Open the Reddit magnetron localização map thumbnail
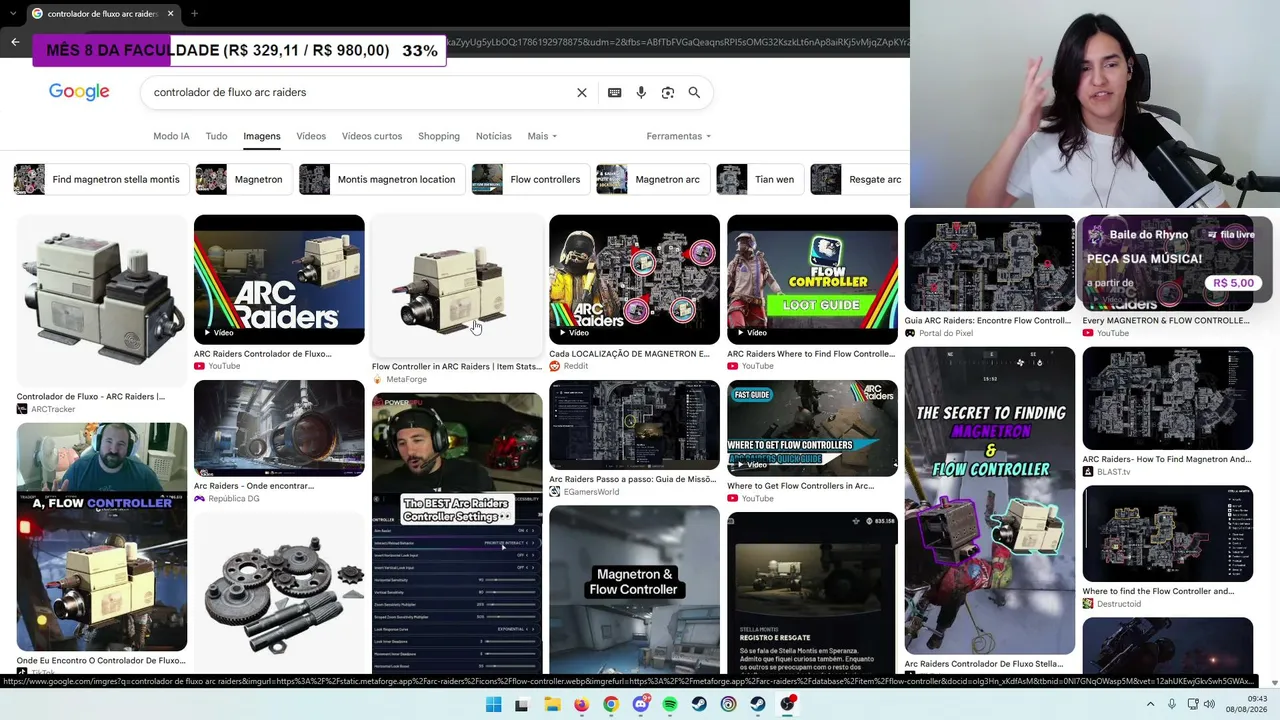 click(634, 279)
